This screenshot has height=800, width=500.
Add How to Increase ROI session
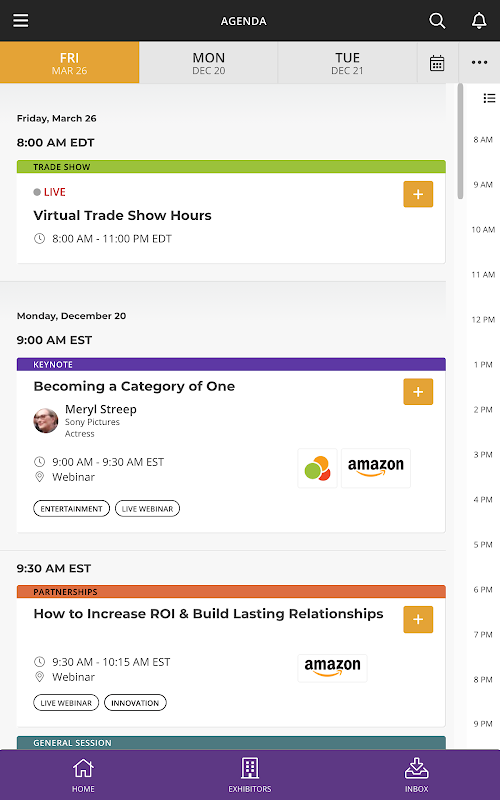pyautogui.click(x=418, y=619)
